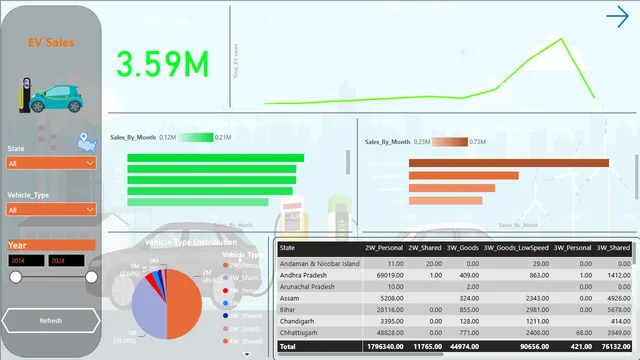Viewport: 640px width, 360px height.
Task: Click the Total row label
Action: pos(287,347)
